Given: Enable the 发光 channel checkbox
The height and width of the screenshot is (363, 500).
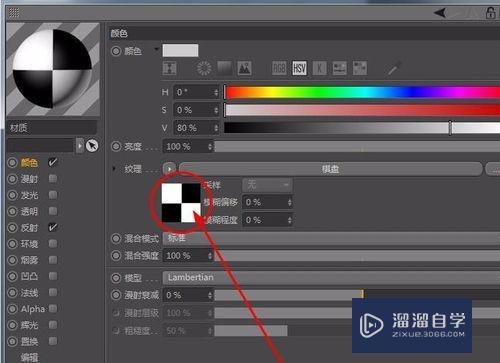Looking at the screenshot, I should tap(53, 195).
